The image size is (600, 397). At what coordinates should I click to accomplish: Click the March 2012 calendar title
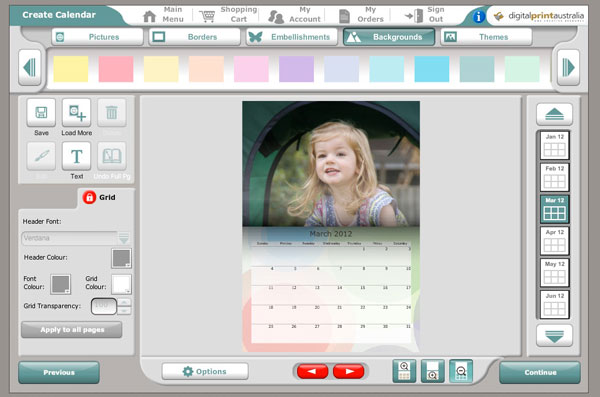click(x=331, y=234)
